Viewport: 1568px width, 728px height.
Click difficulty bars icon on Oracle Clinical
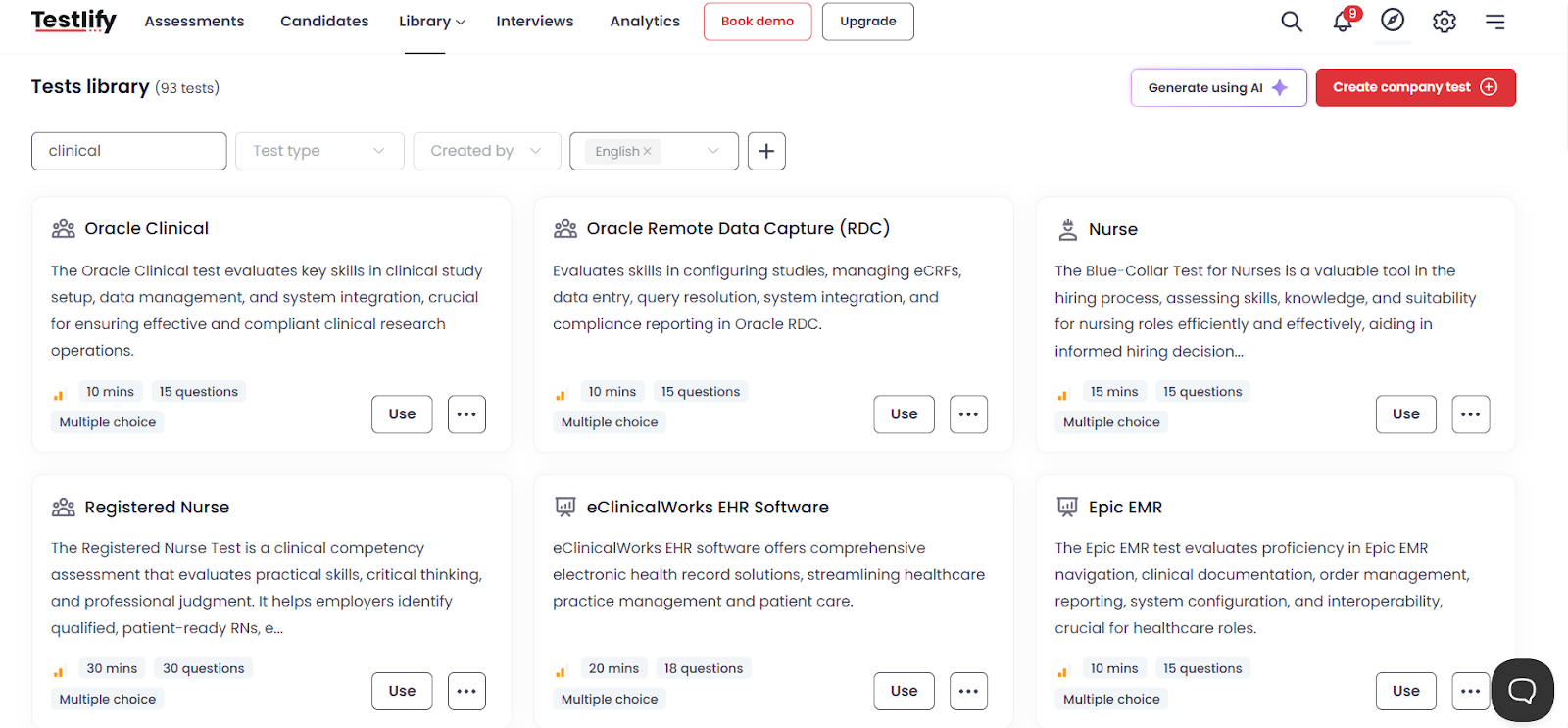click(59, 396)
